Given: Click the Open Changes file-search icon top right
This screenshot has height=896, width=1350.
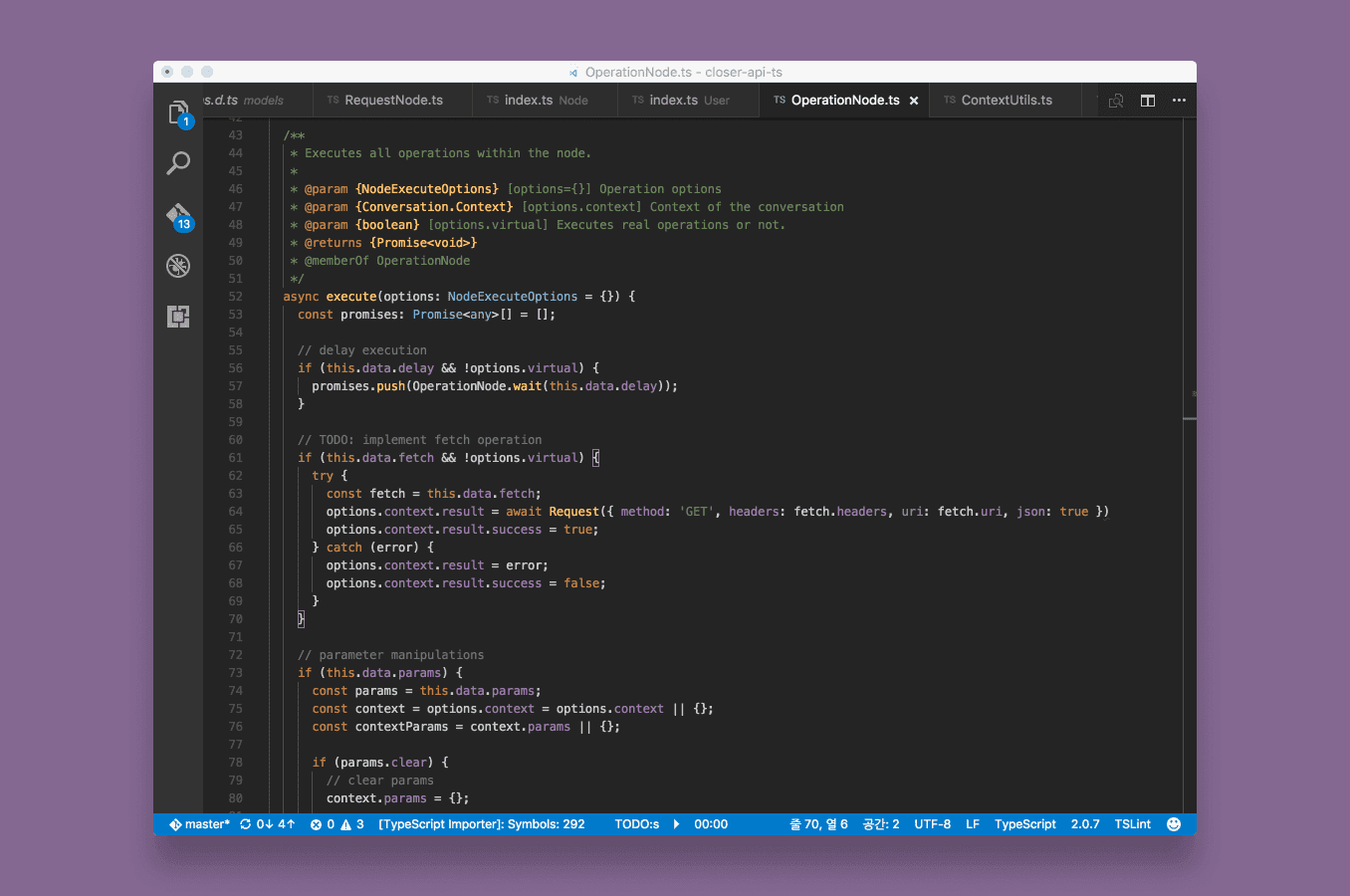Looking at the screenshot, I should pyautogui.click(x=1117, y=100).
